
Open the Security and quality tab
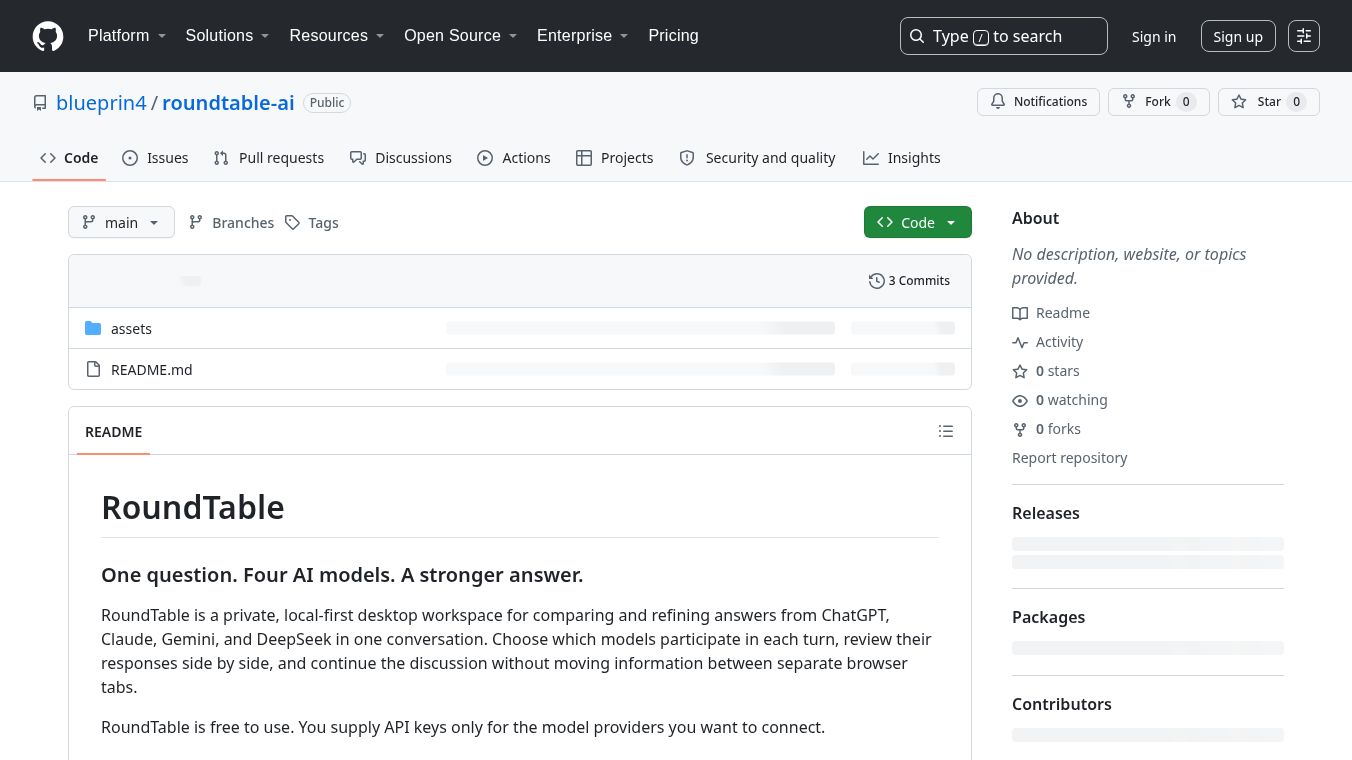click(x=757, y=158)
